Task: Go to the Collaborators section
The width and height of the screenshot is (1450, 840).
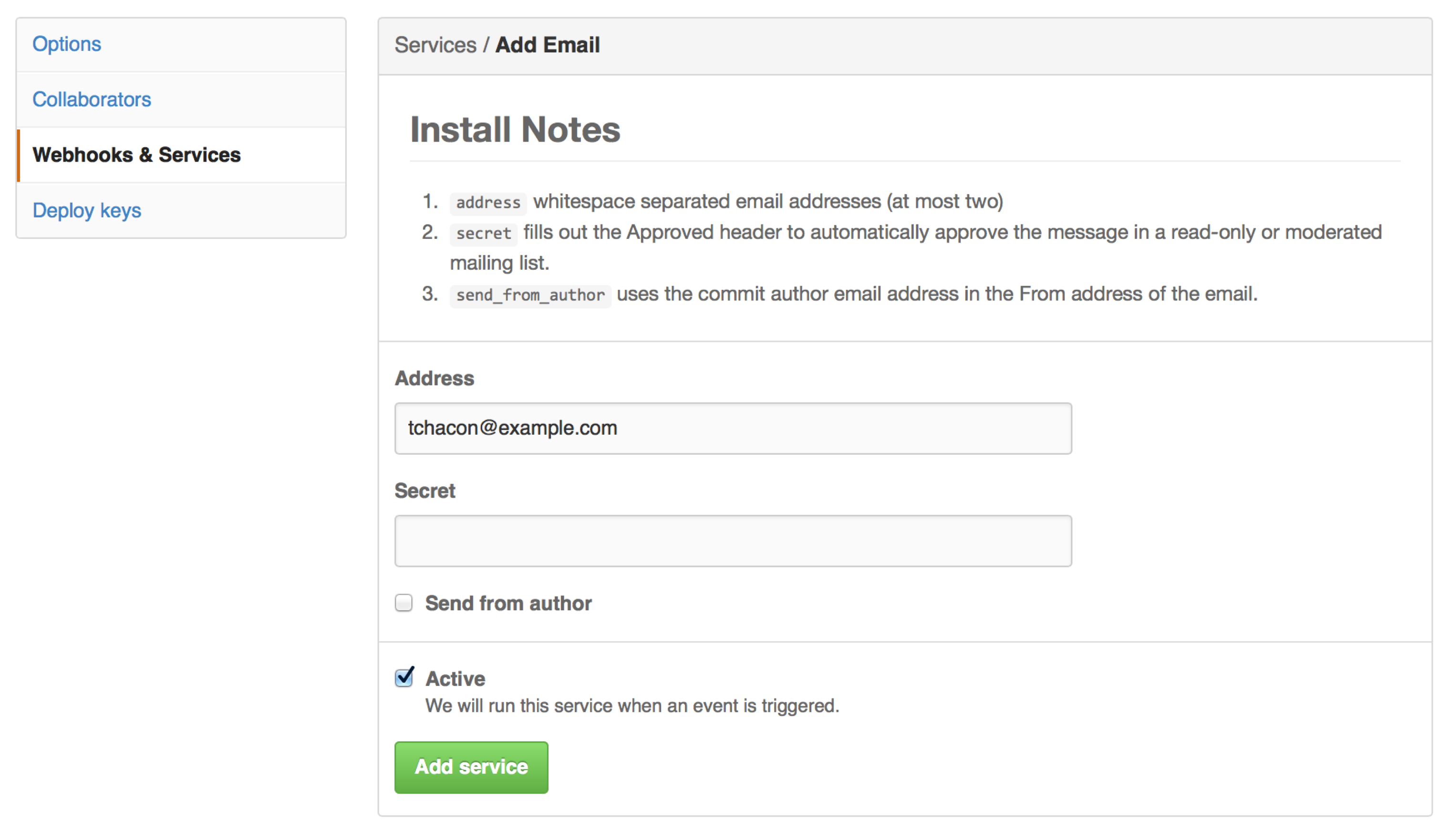Action: 92,100
